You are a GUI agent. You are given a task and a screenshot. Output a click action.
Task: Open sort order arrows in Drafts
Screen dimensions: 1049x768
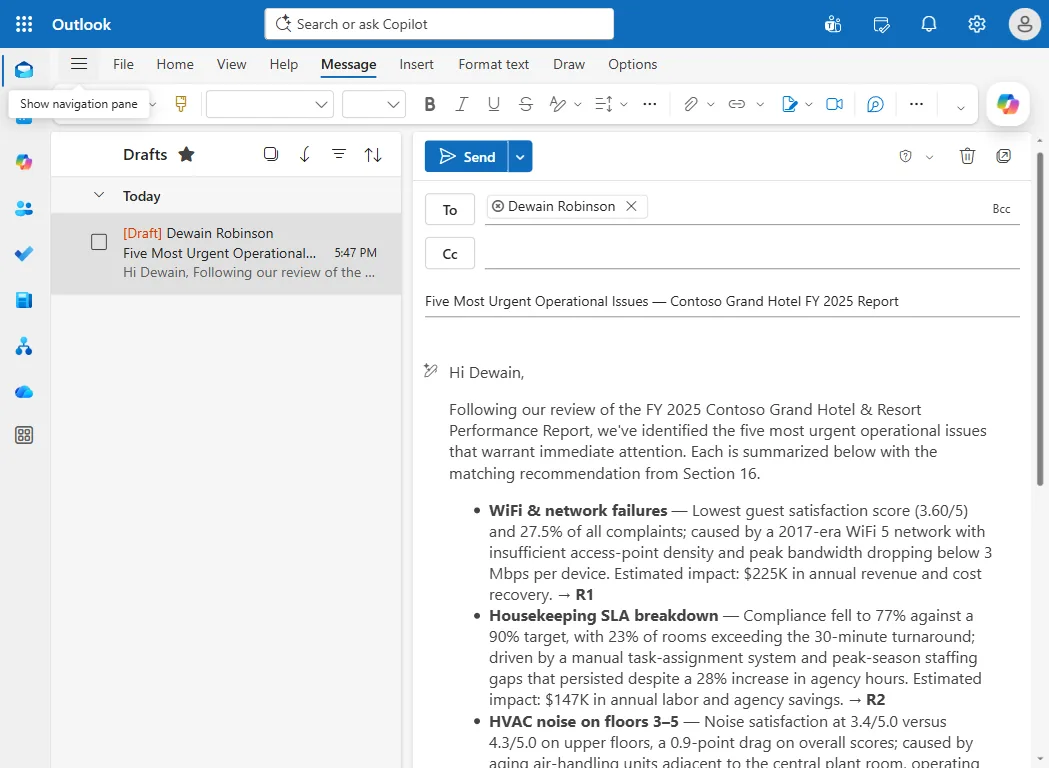coord(373,155)
